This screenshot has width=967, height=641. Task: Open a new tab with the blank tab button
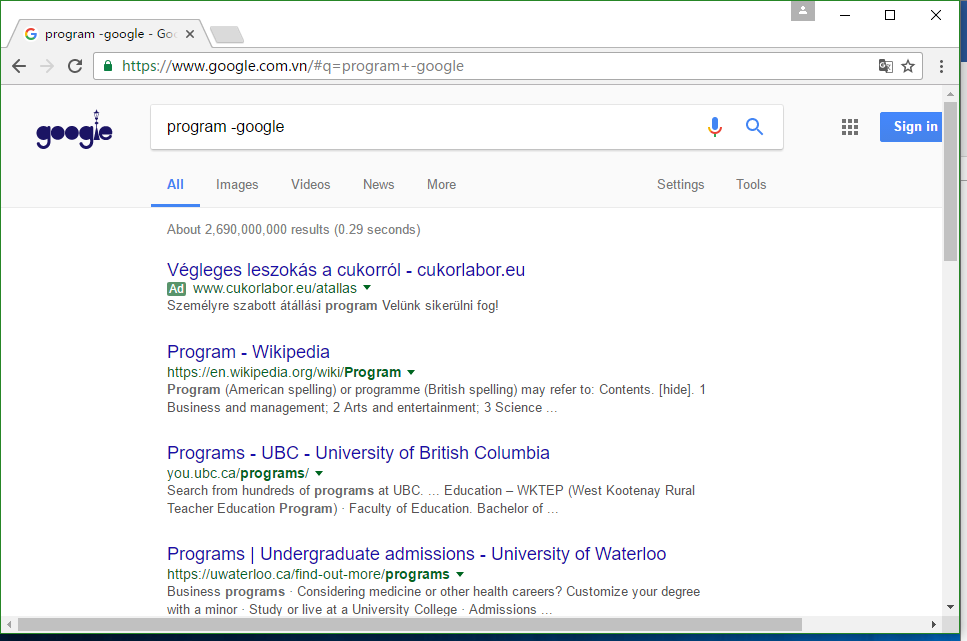pos(227,35)
